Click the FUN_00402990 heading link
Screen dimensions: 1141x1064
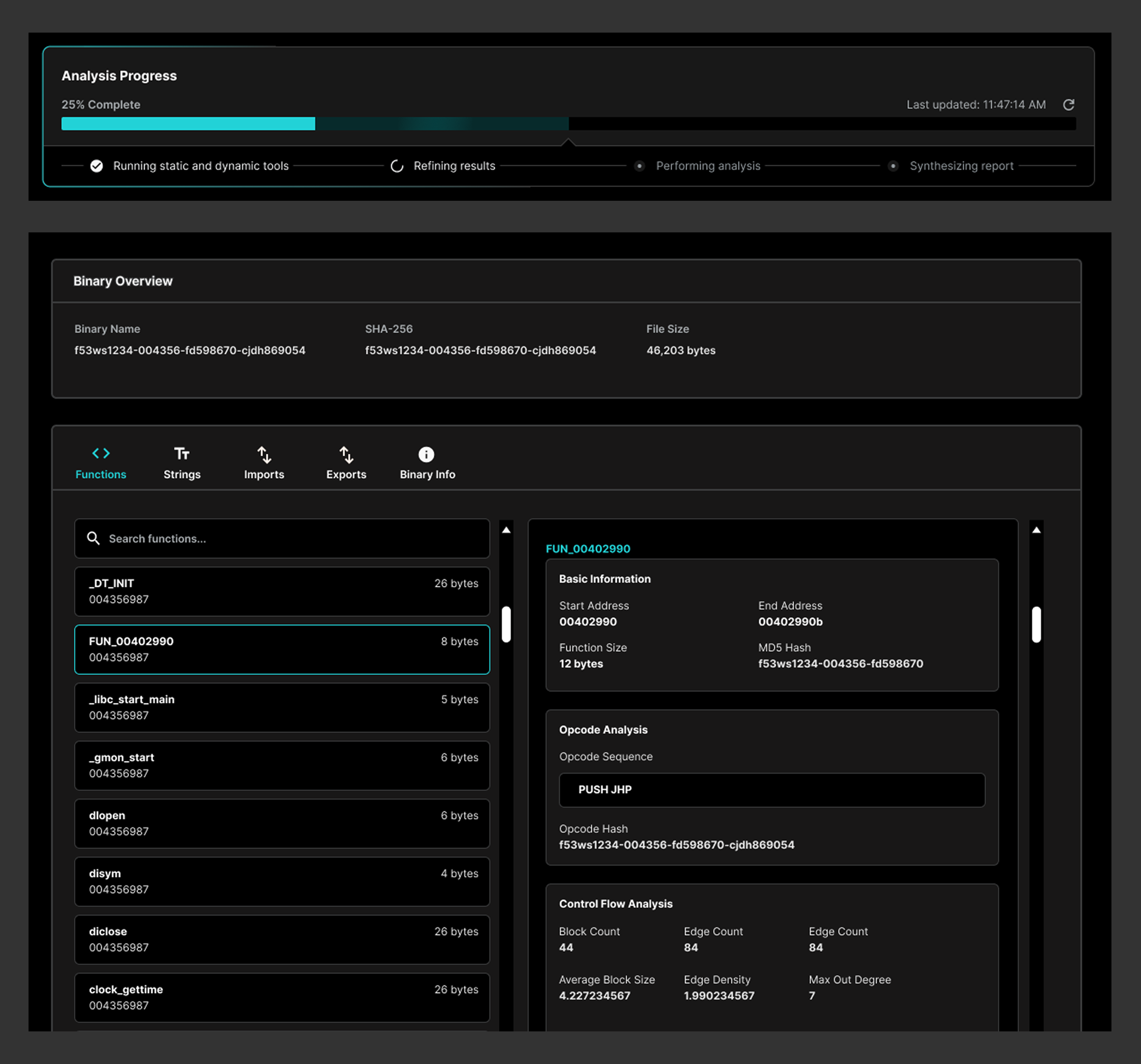pos(588,548)
